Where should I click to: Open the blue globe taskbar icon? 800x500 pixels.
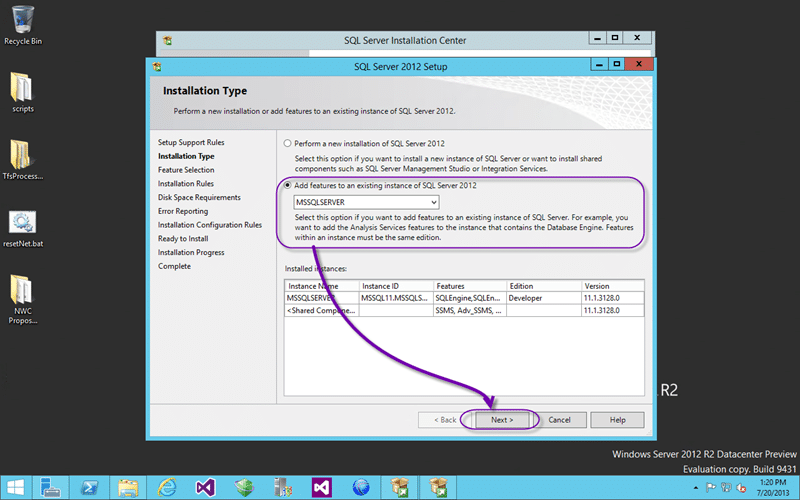click(361, 488)
